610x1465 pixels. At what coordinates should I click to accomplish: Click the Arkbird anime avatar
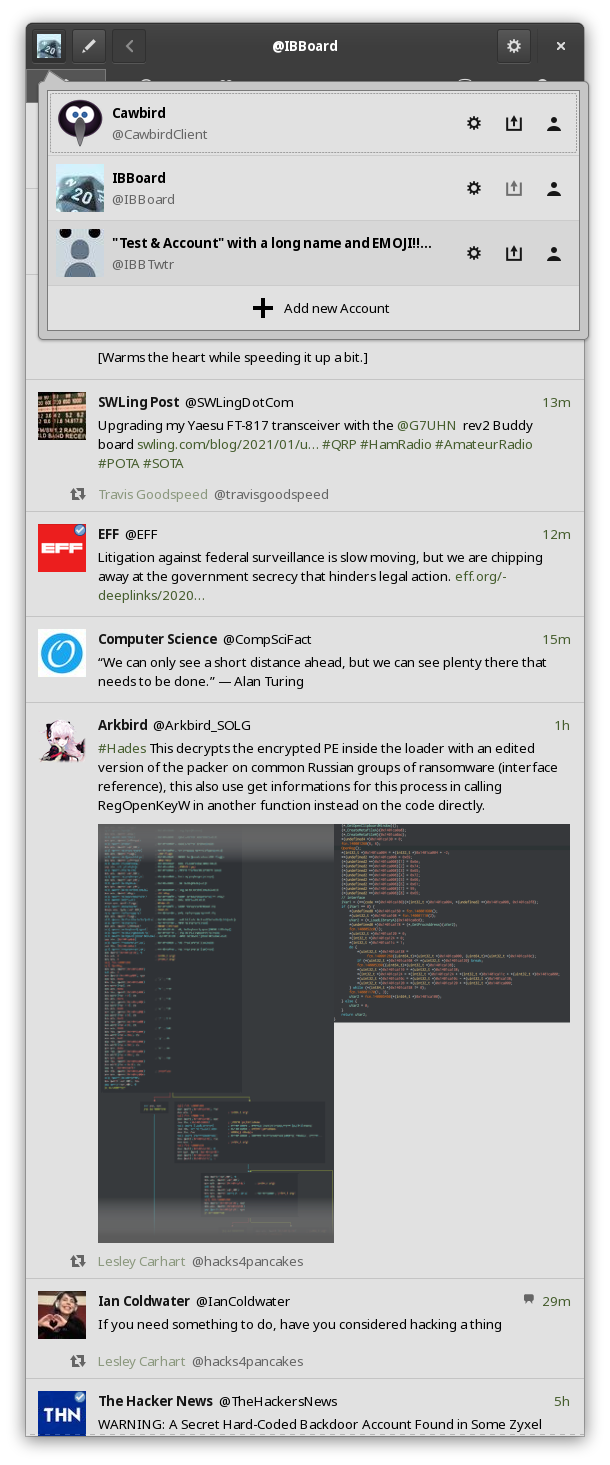[62, 739]
